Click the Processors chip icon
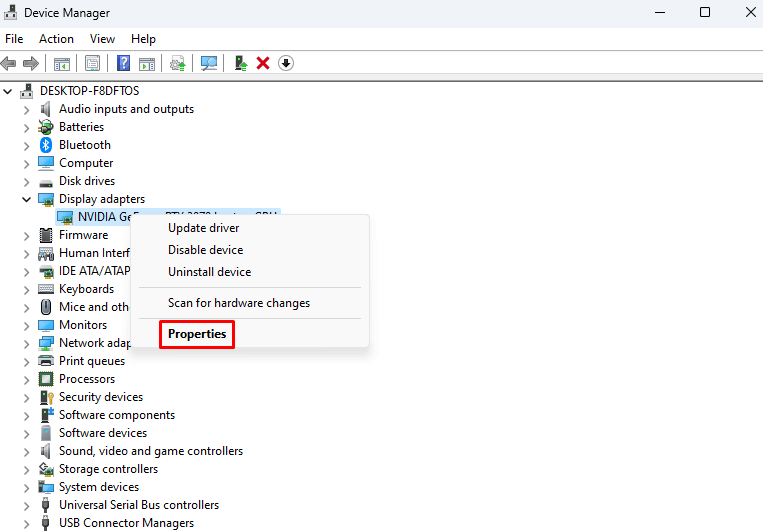The height and width of the screenshot is (532, 763). [x=46, y=379]
